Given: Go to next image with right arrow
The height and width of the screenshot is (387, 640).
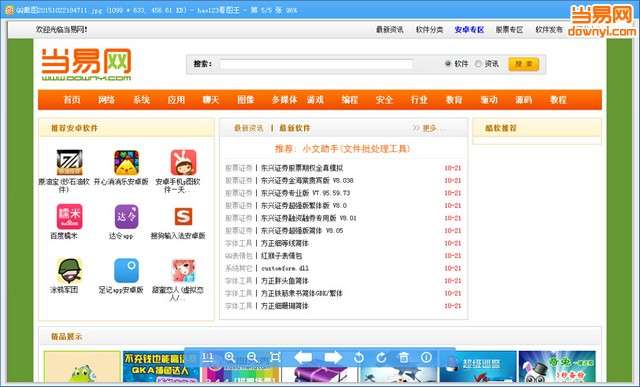Looking at the screenshot, I should [x=333, y=358].
